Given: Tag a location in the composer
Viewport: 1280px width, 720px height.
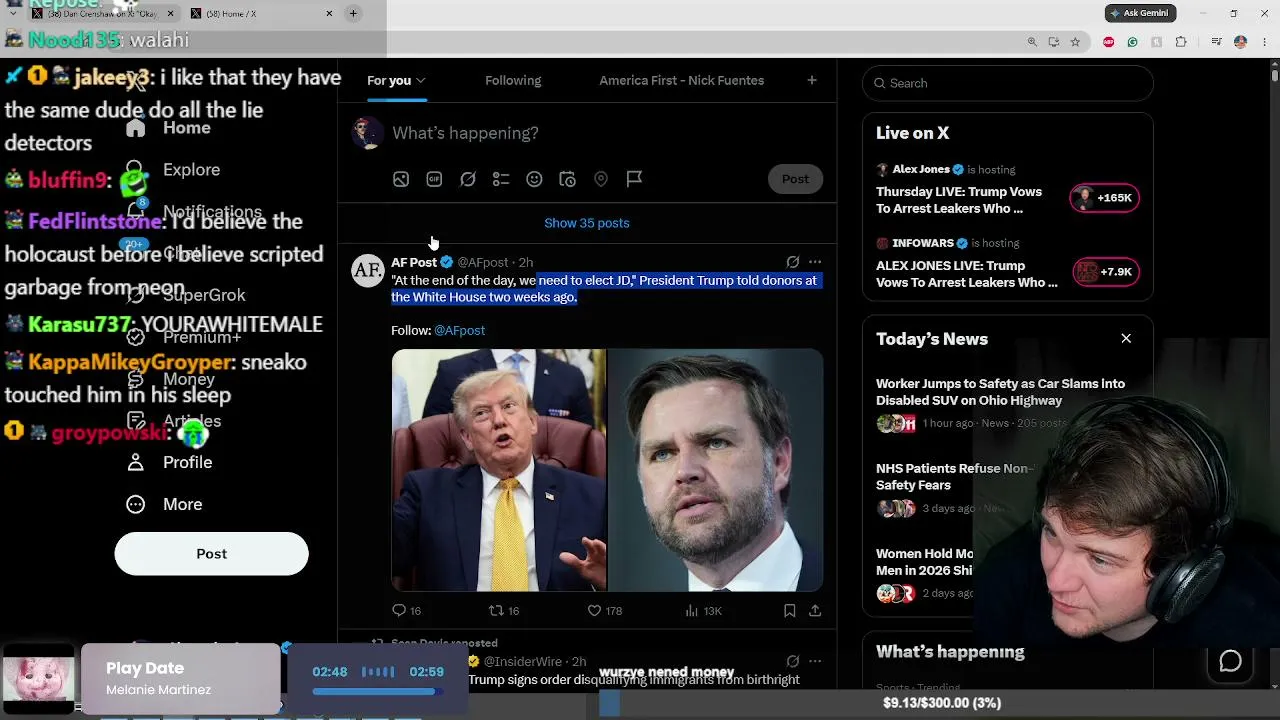Looking at the screenshot, I should [x=601, y=179].
